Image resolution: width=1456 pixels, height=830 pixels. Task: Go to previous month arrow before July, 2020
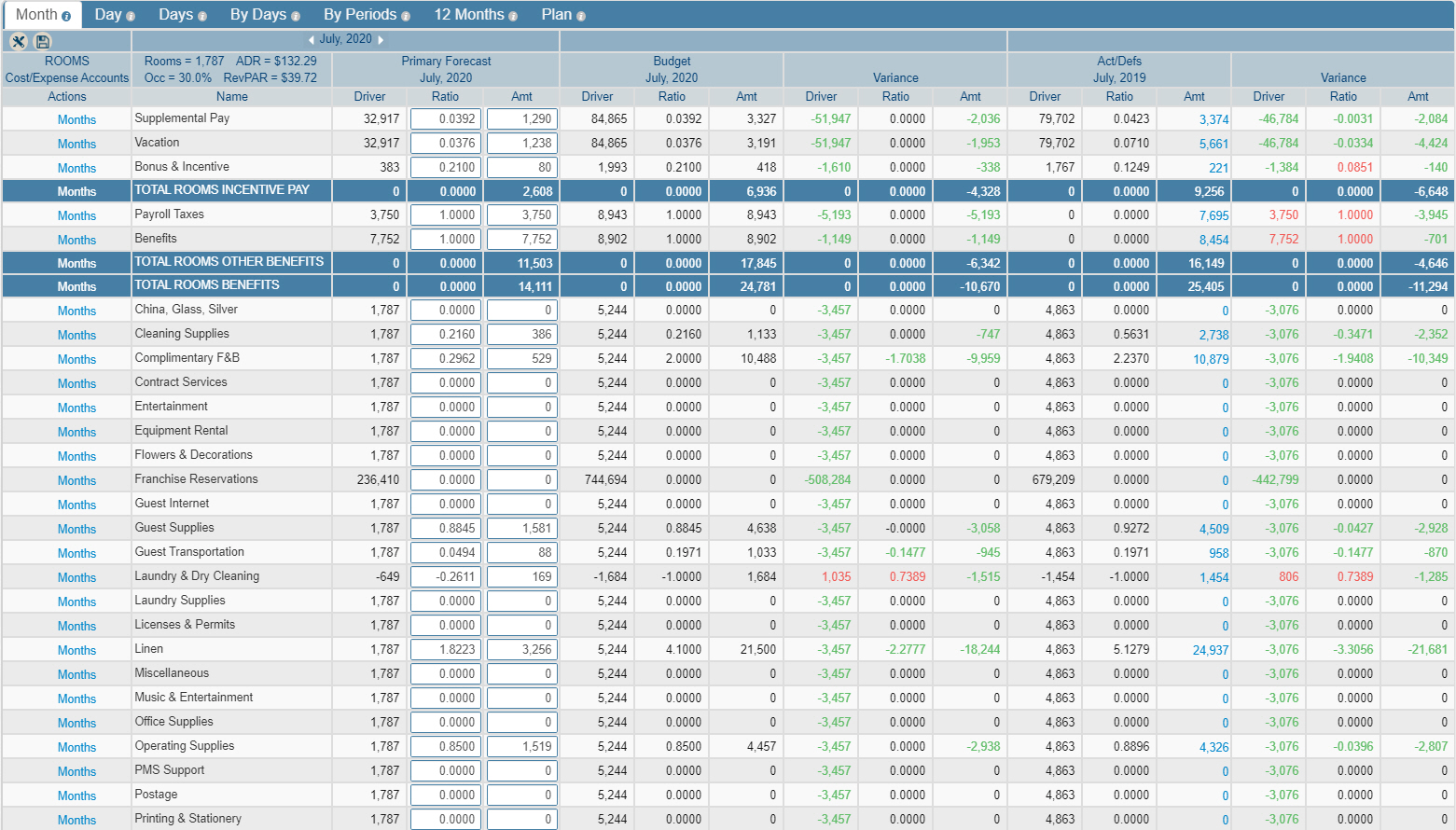(312, 40)
